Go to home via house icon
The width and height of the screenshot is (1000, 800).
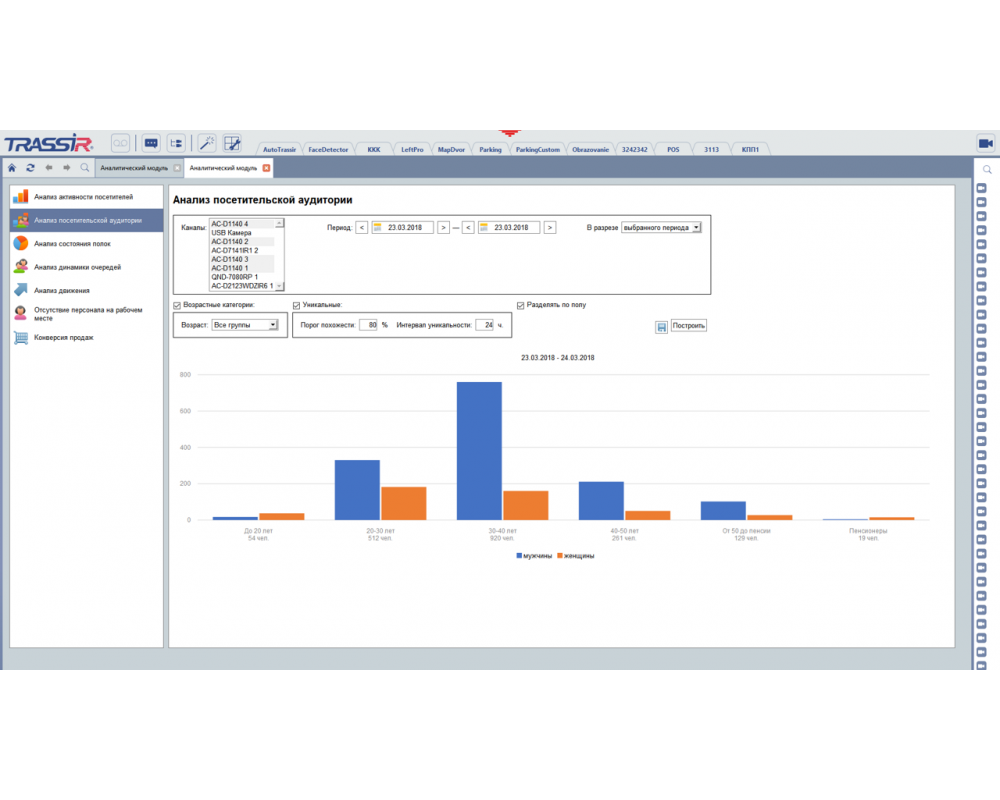click(x=12, y=168)
